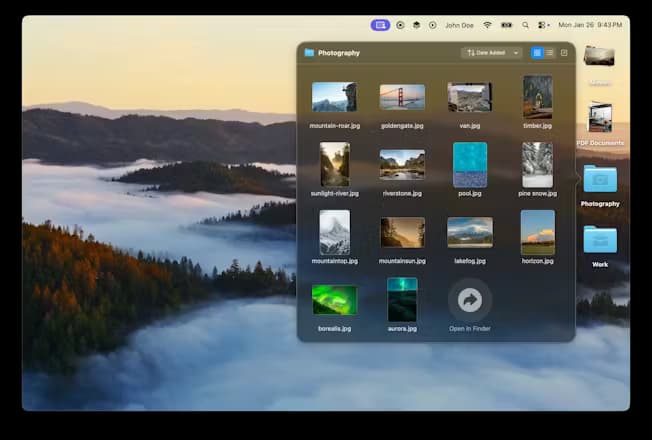This screenshot has height=440, width=652.
Task: Click the mountaintop.jpg thumbnail
Action: 334,232
